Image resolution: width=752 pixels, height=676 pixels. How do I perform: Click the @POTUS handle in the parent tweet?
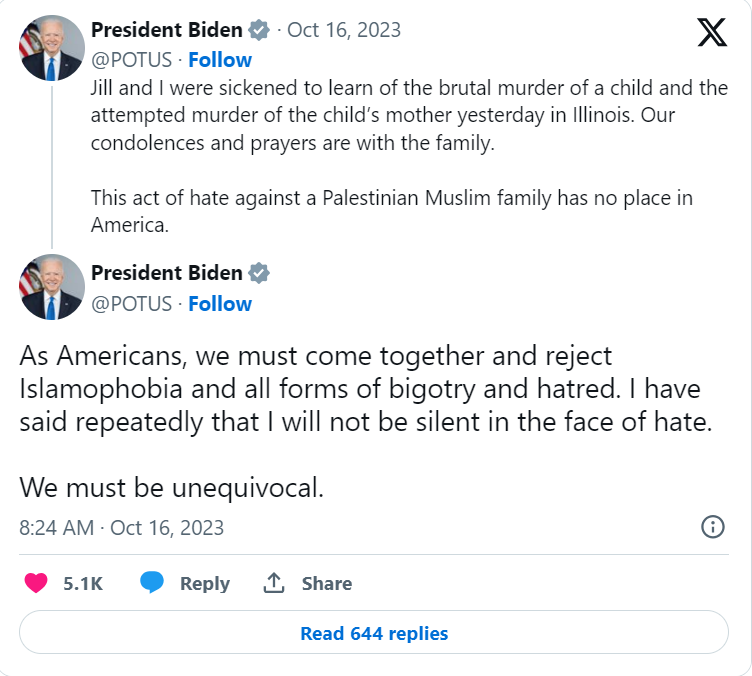point(131,59)
